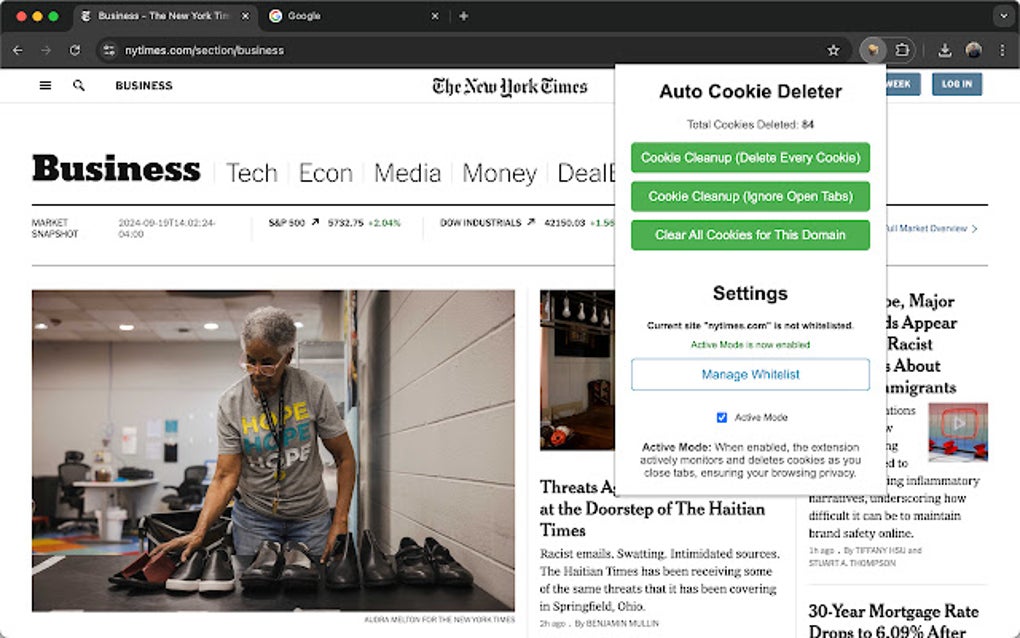Click the Business section heading
The height and width of the screenshot is (638, 1020).
pos(116,169)
